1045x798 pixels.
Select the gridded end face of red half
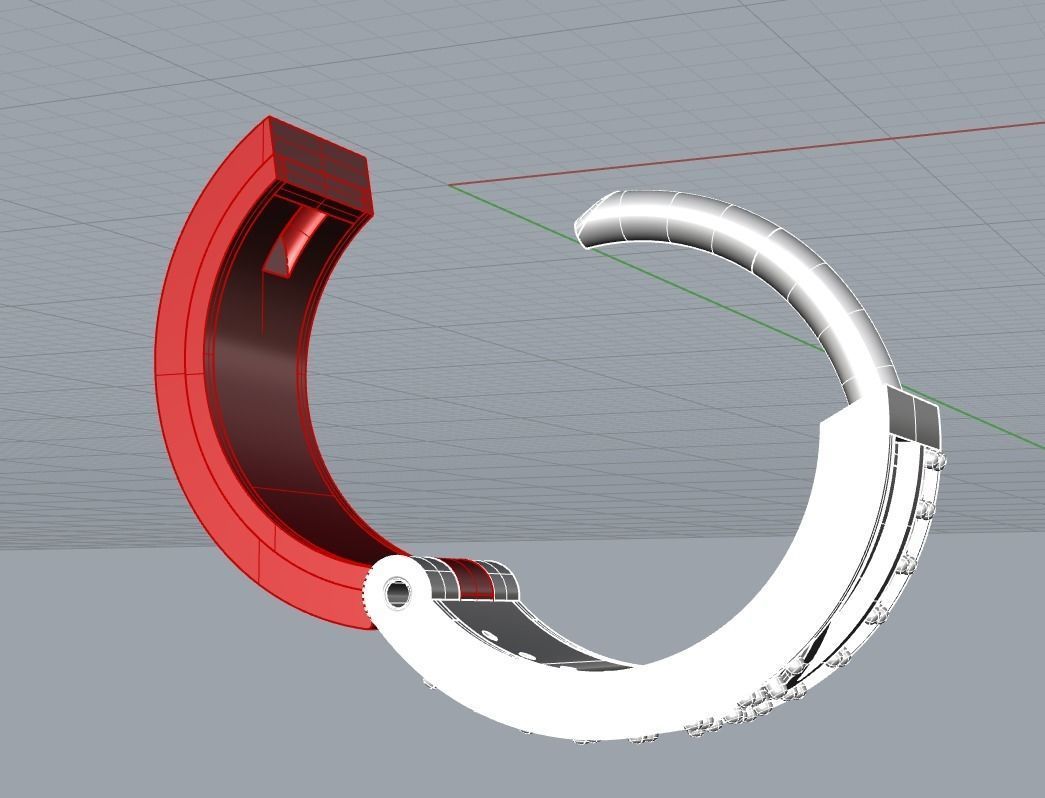tap(321, 167)
